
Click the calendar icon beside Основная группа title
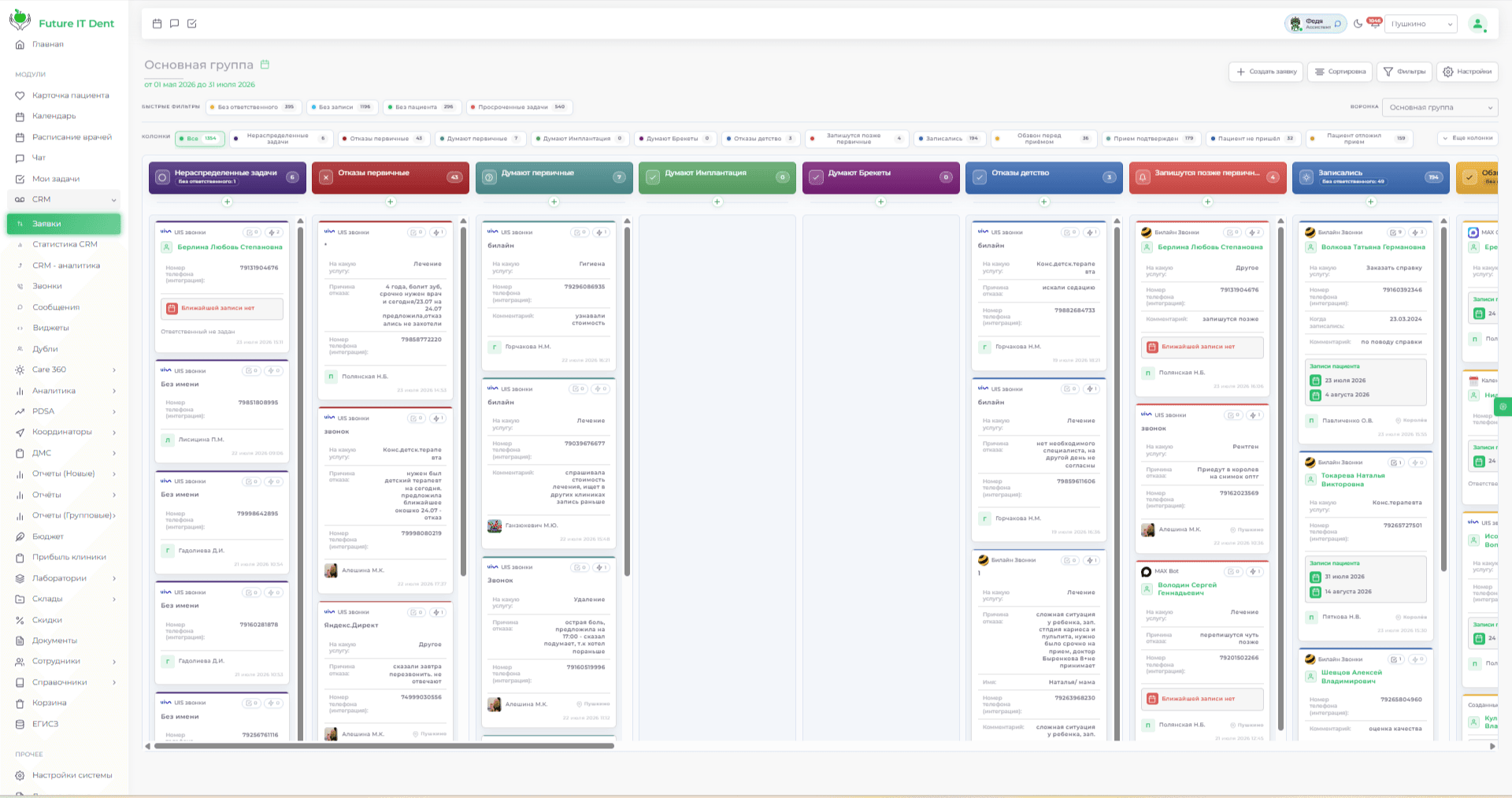(x=265, y=64)
